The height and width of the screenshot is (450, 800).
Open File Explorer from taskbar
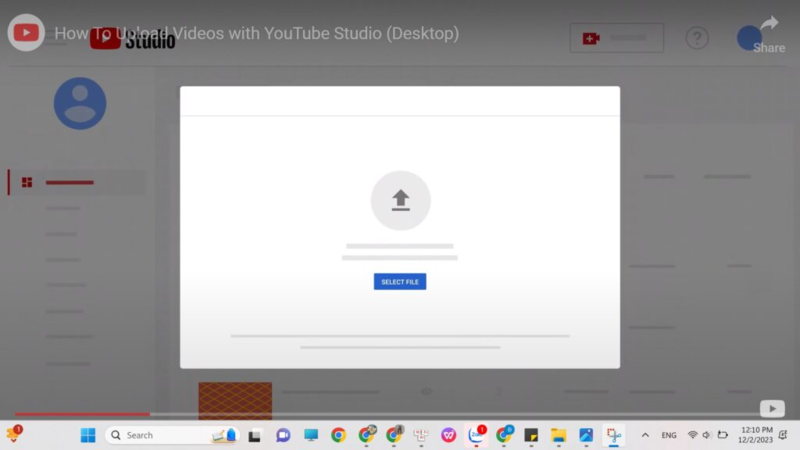pos(558,435)
